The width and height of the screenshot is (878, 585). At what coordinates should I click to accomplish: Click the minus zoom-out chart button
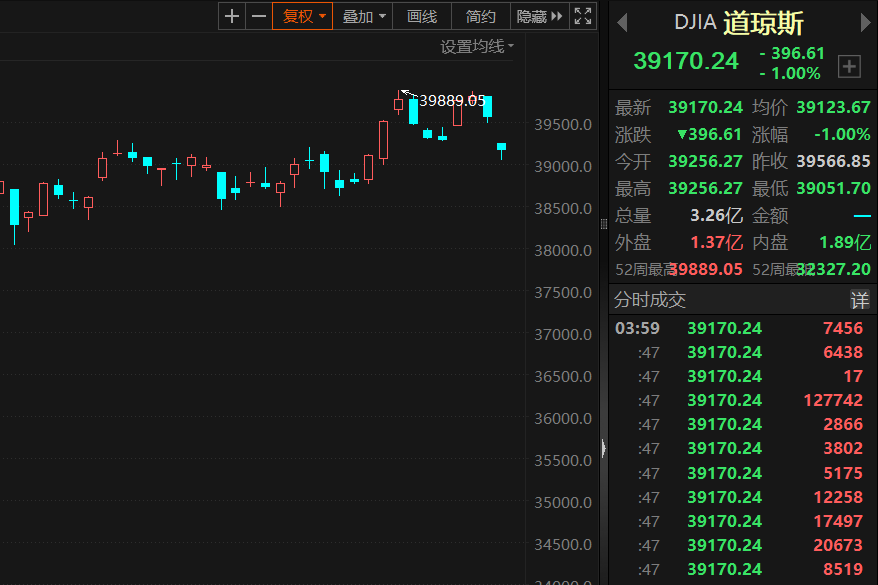pos(259,16)
